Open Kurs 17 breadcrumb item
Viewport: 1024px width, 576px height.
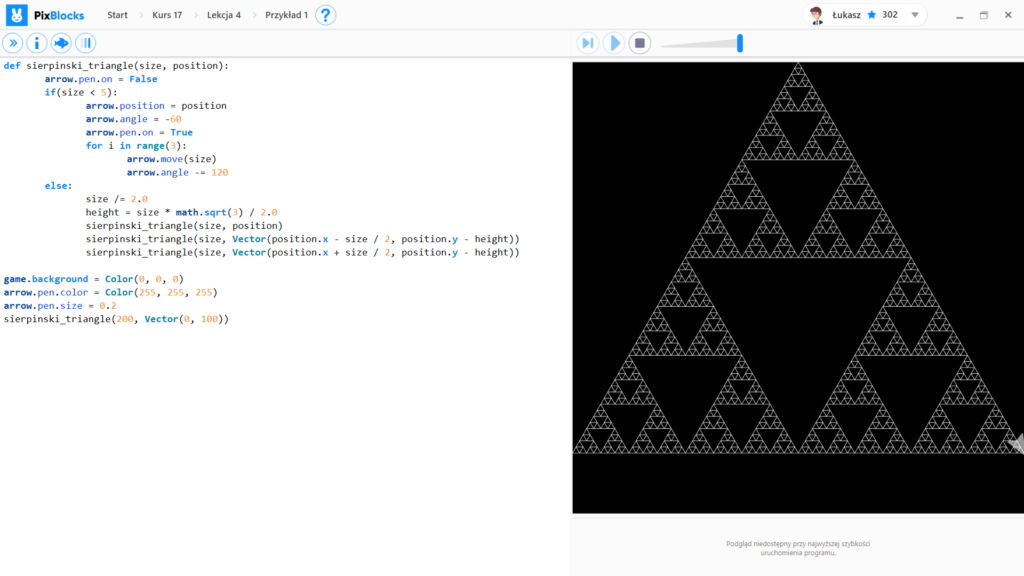(x=167, y=15)
